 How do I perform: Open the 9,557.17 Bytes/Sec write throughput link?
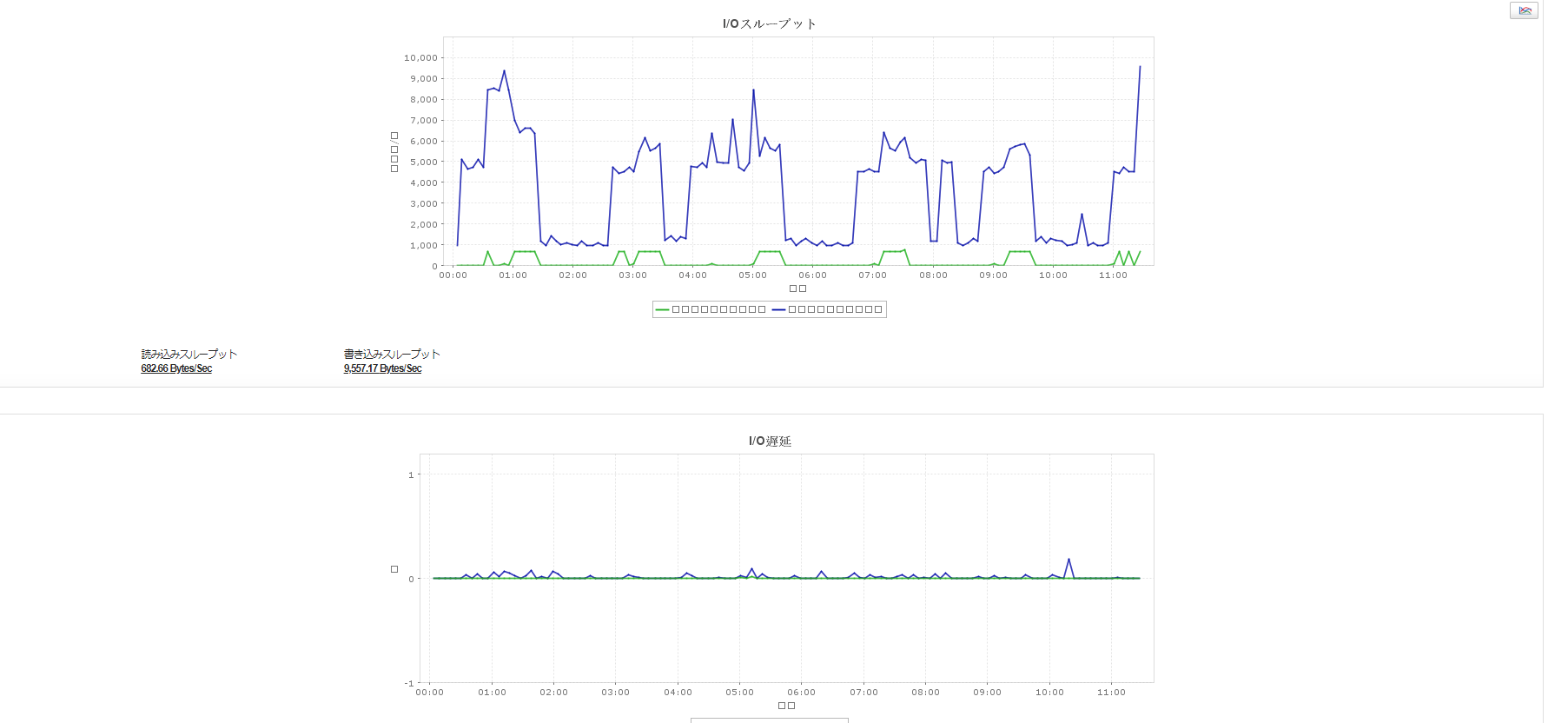382,368
